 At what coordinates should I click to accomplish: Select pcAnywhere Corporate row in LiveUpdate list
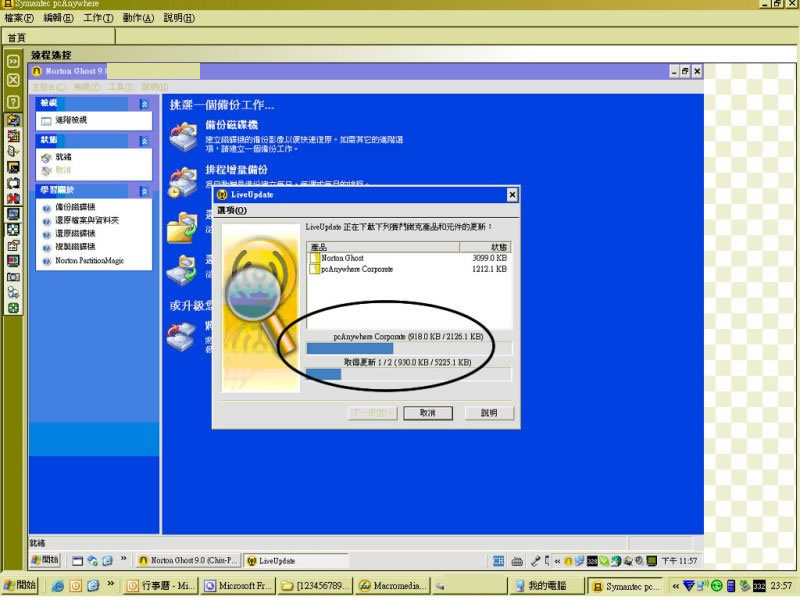pyautogui.click(x=409, y=269)
